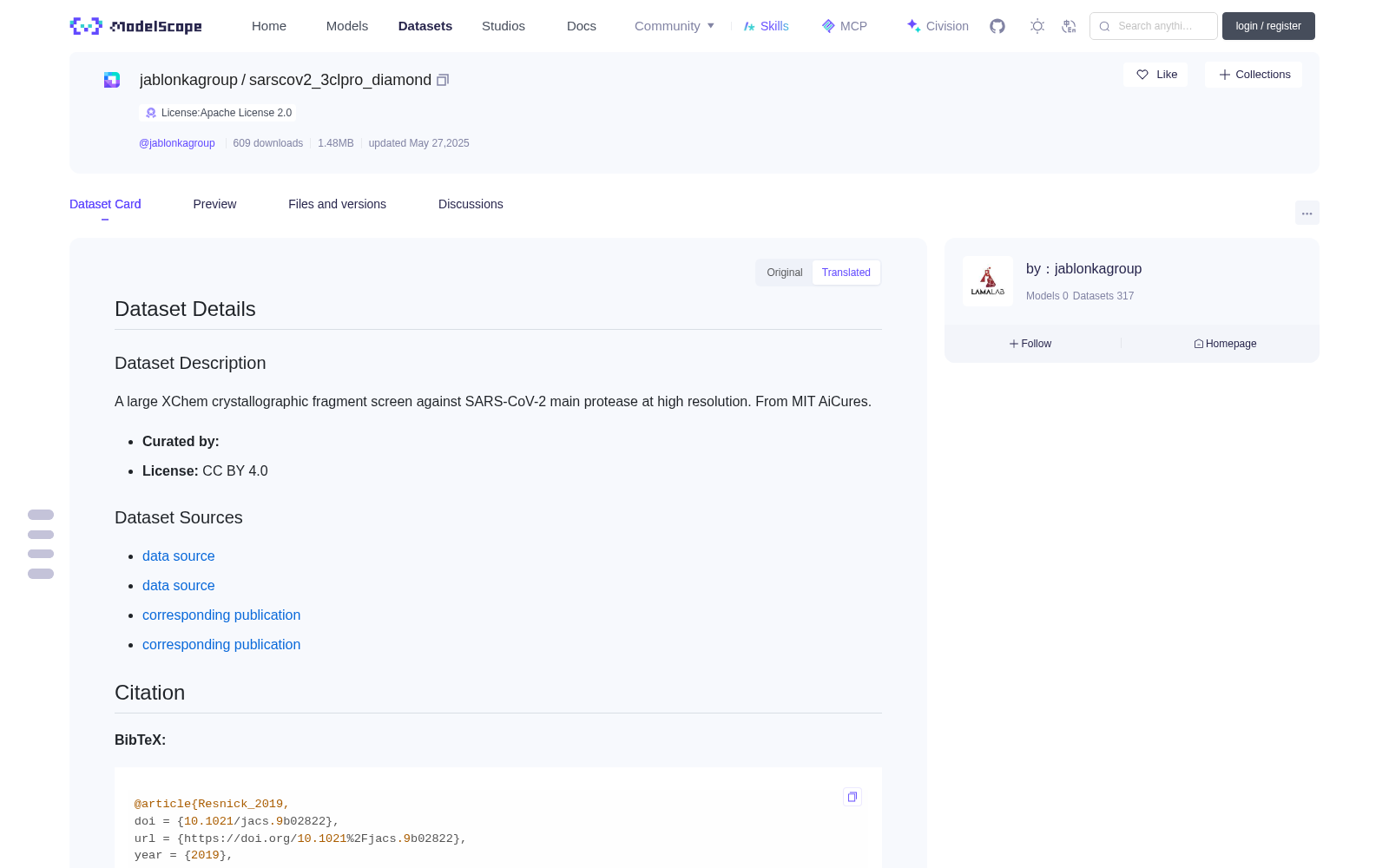Viewport: 1389px width, 868px height.
Task: Show the Translated text version
Action: pyautogui.click(x=846, y=273)
